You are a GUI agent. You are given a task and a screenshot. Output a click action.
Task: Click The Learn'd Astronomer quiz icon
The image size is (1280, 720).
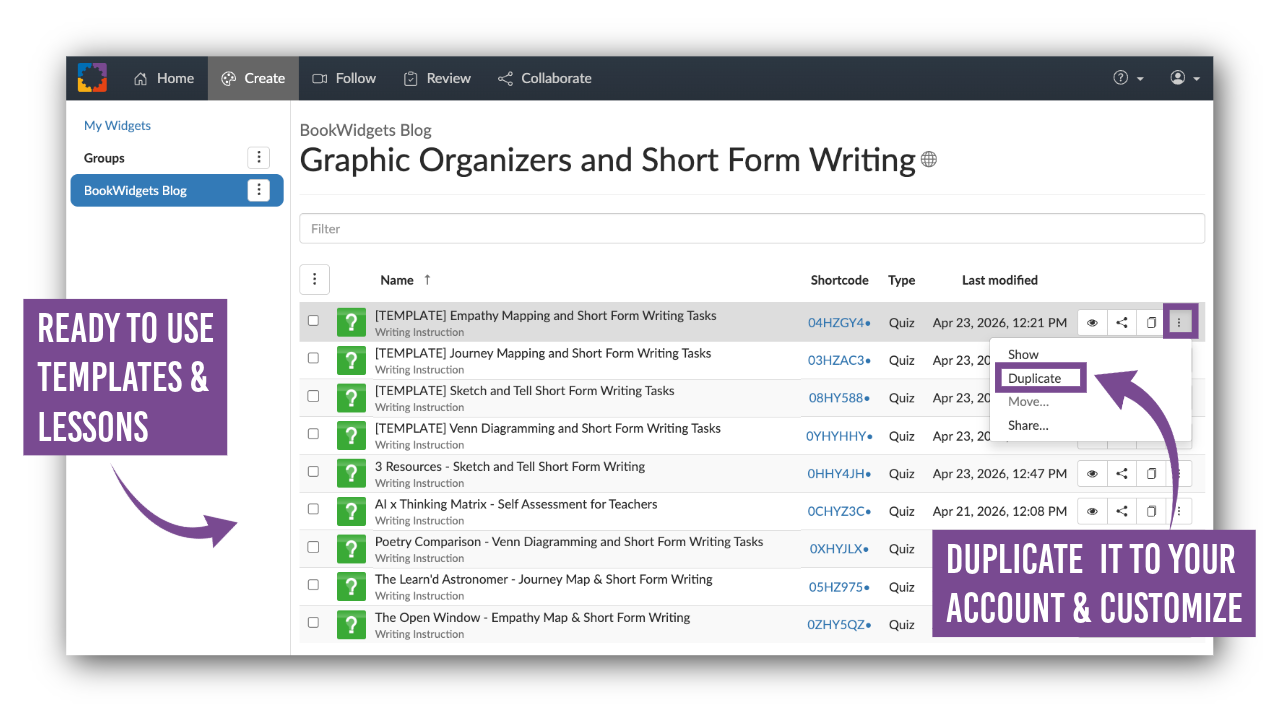pyautogui.click(x=351, y=586)
